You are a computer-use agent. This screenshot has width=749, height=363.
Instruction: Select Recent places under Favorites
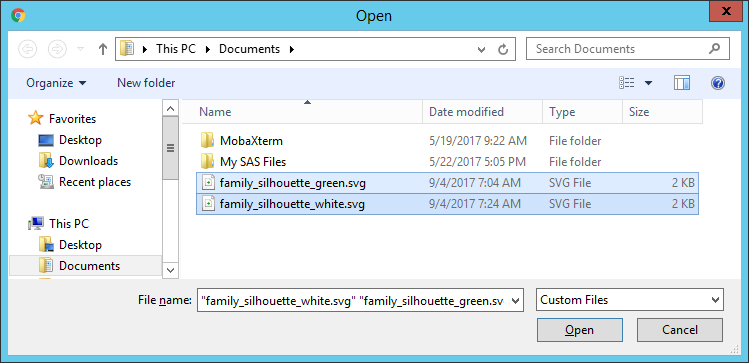[x=95, y=182]
